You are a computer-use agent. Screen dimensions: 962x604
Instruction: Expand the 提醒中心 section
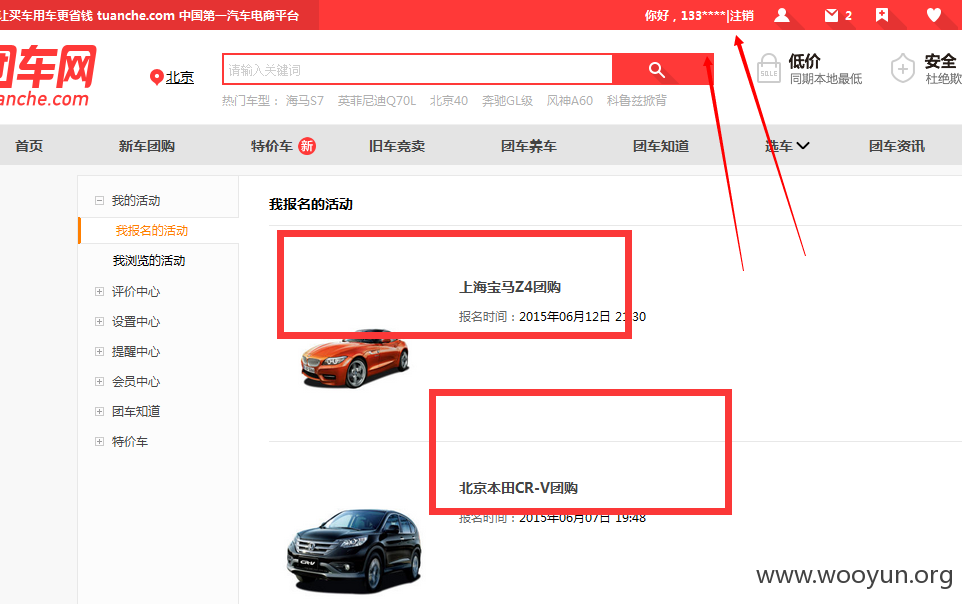coord(99,352)
